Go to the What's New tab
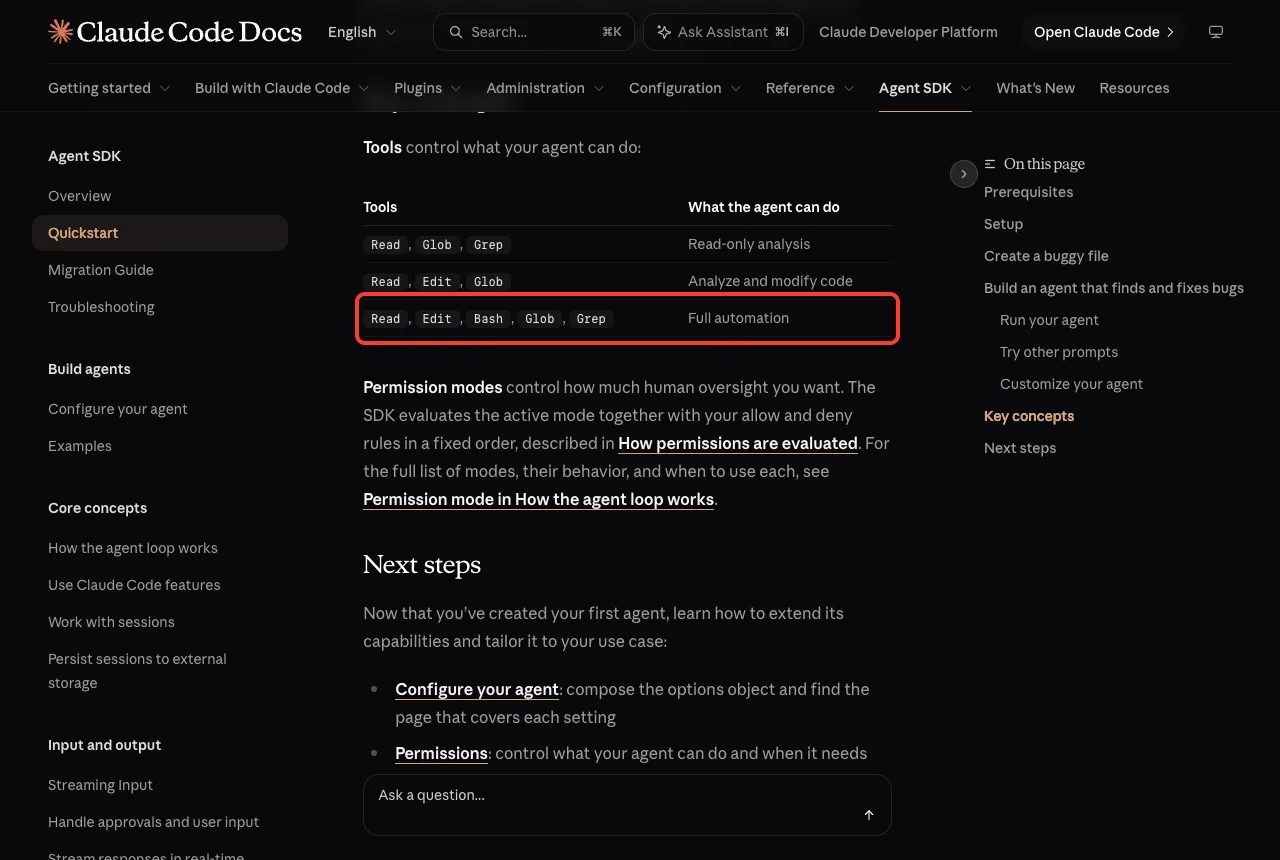1280x860 pixels. point(1035,88)
